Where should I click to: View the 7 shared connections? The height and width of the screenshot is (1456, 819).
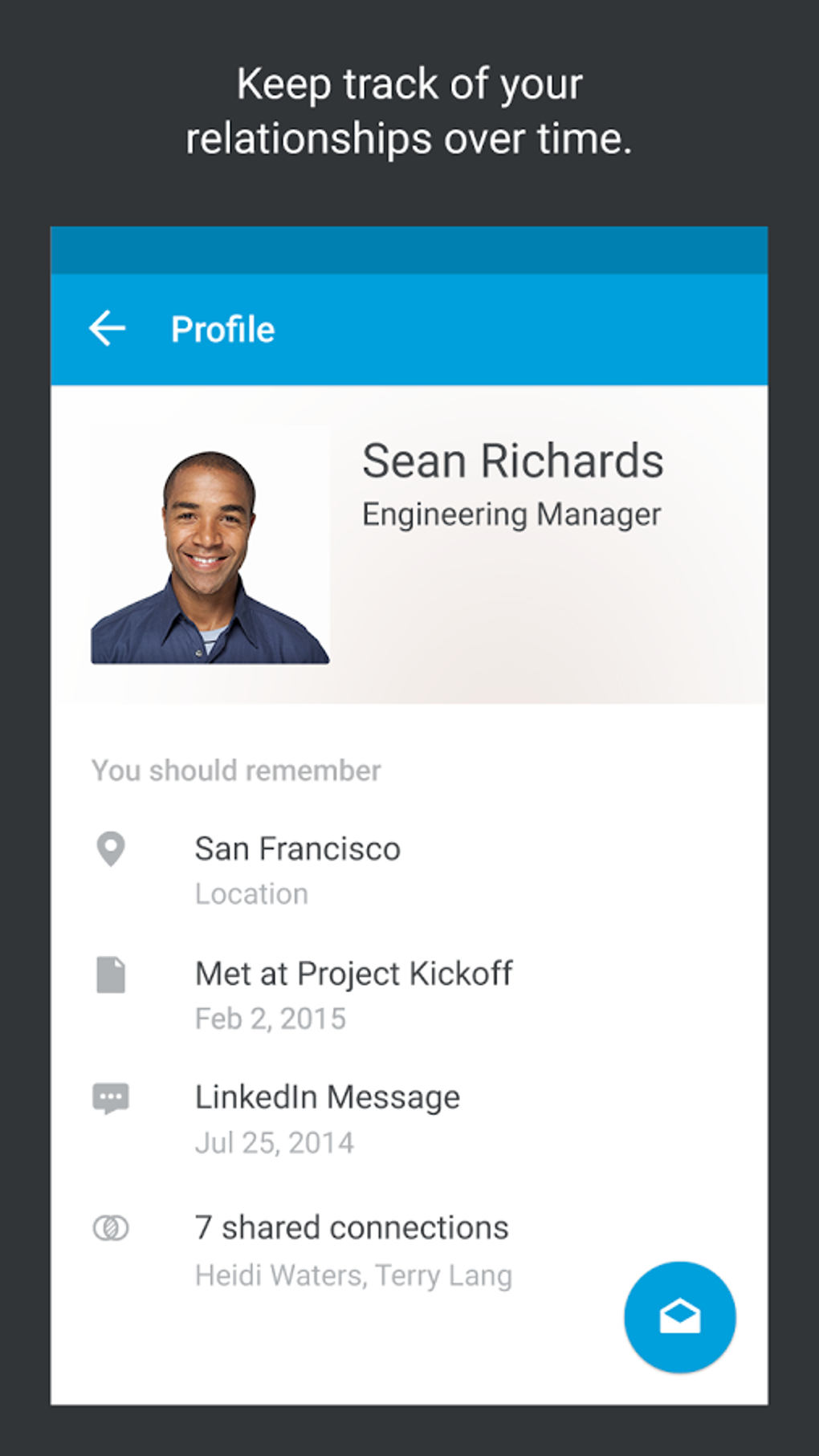pos(352,1228)
